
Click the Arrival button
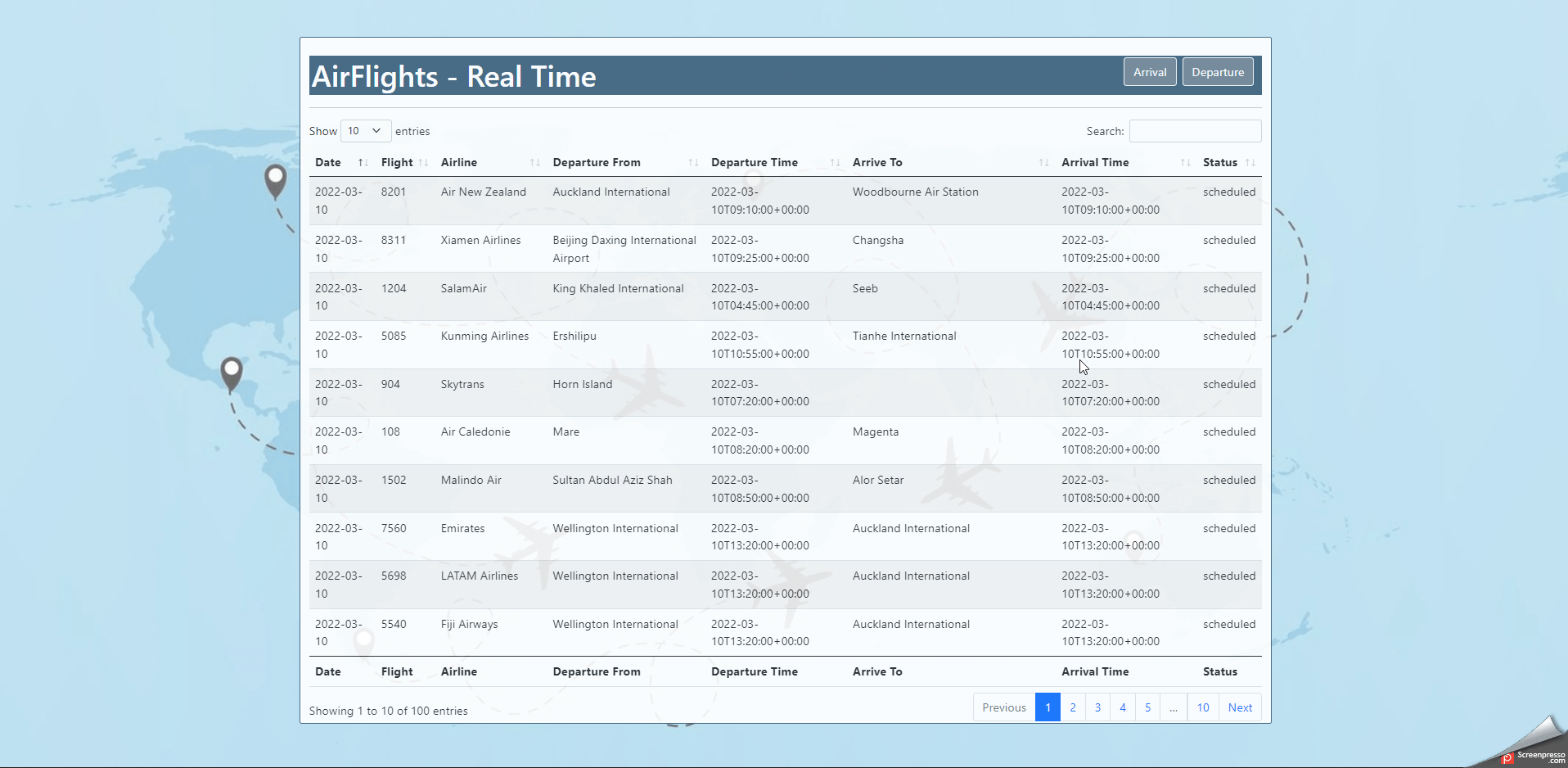(x=1150, y=72)
